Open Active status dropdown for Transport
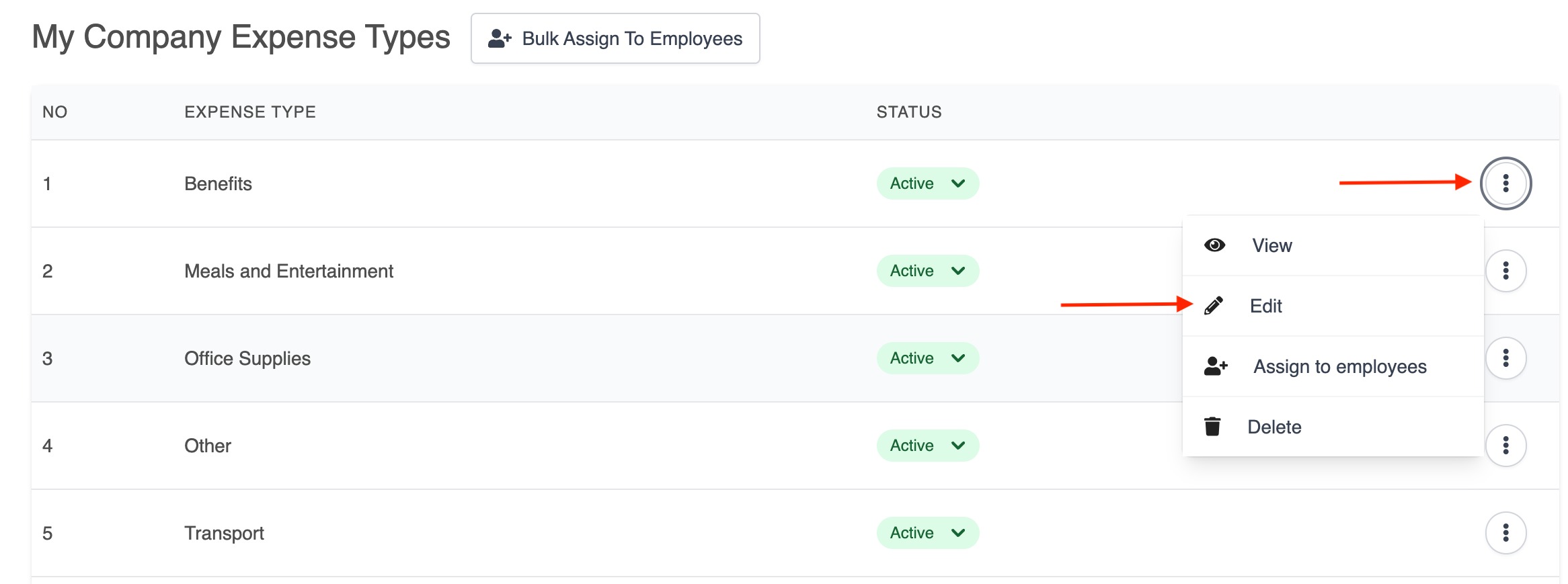 927,533
